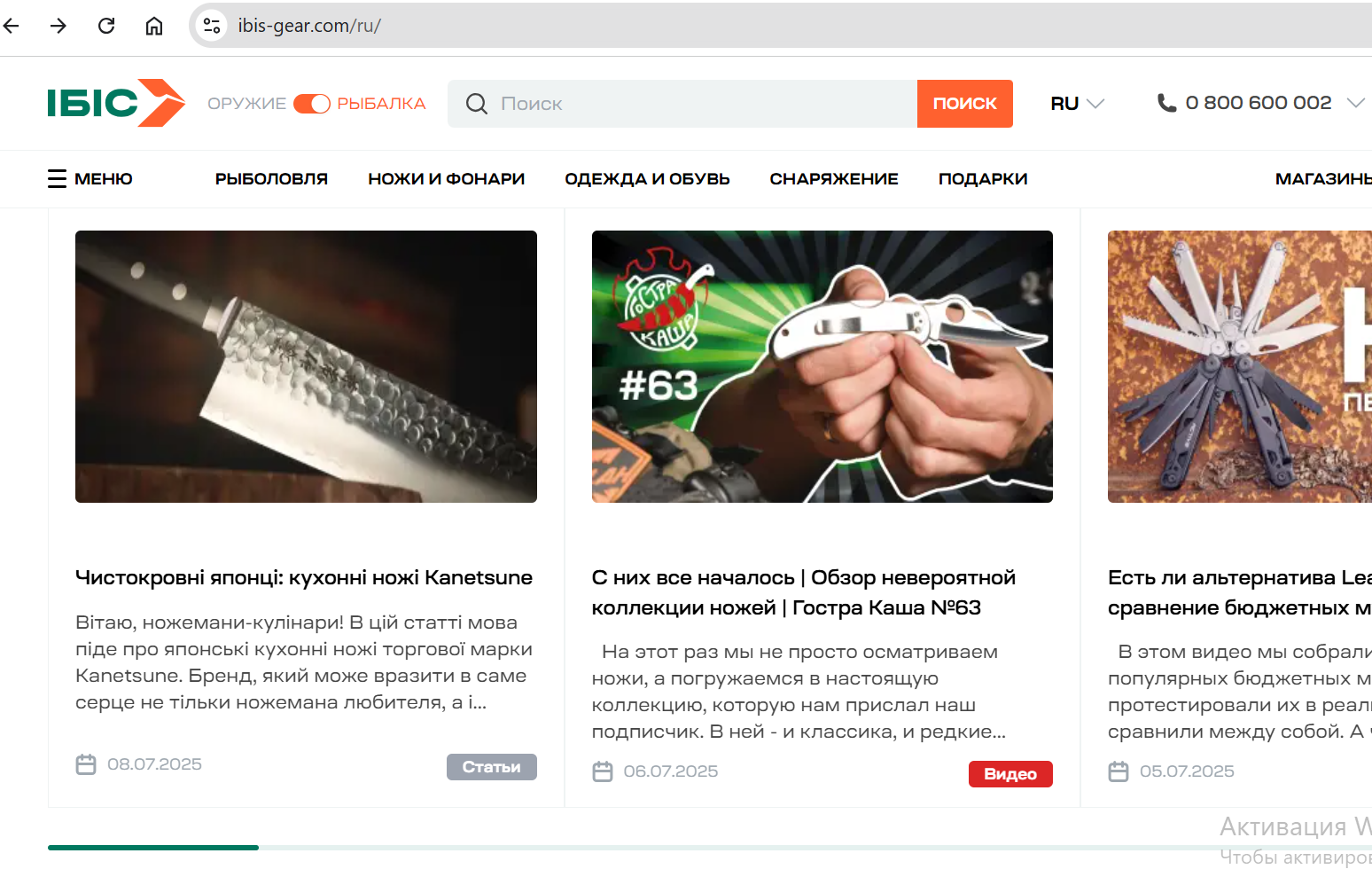Click the browser forward arrow

click(58, 26)
